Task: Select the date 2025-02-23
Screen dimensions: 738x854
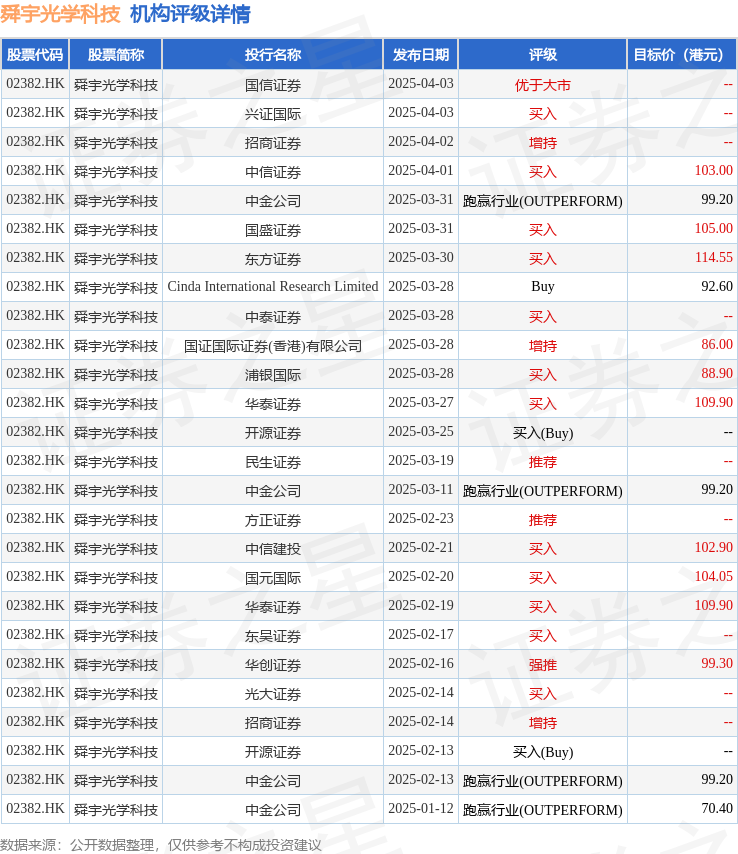Action: [x=420, y=518]
